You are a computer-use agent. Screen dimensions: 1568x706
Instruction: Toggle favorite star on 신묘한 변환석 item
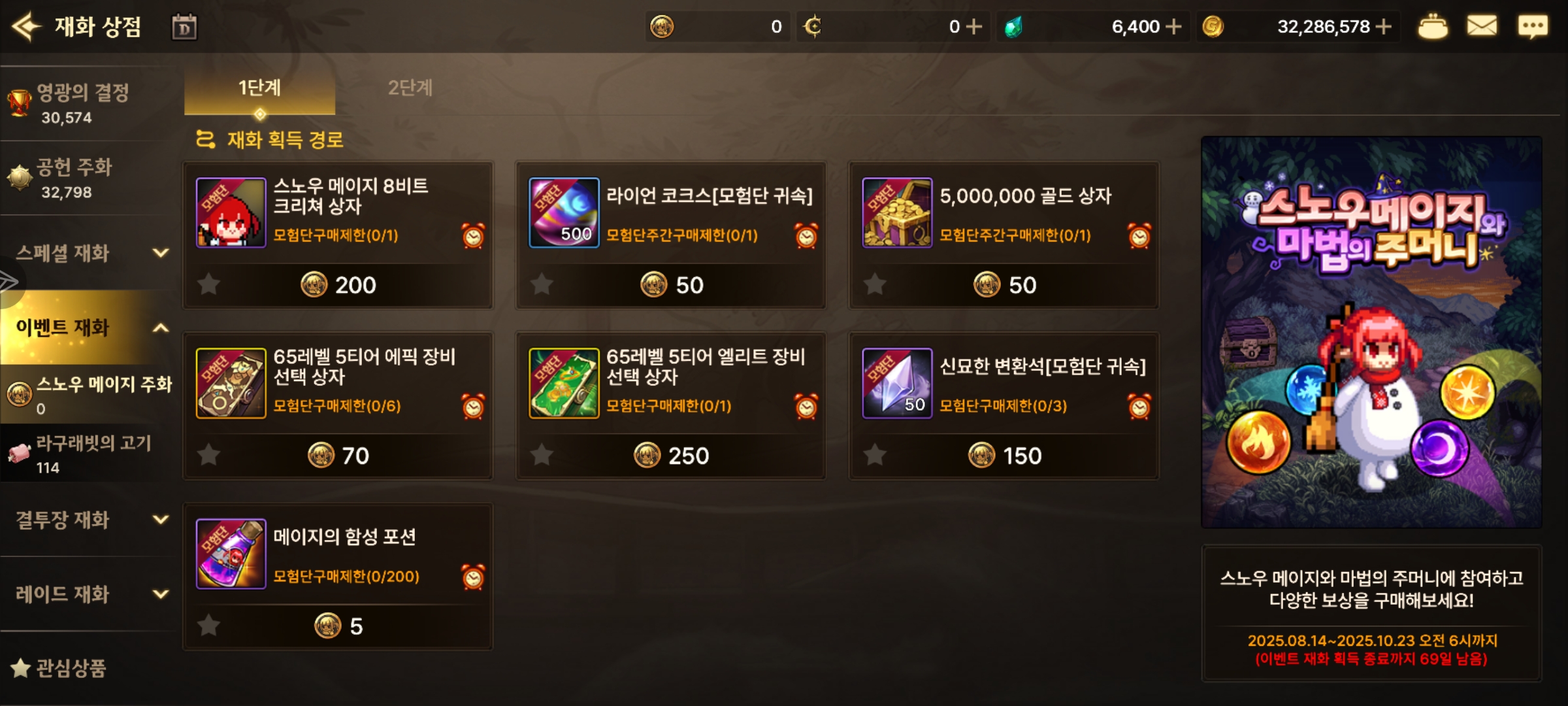point(875,455)
